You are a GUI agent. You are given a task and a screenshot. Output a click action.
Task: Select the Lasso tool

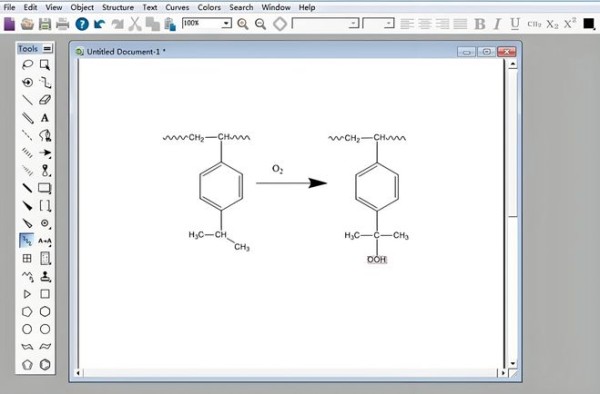coord(27,65)
